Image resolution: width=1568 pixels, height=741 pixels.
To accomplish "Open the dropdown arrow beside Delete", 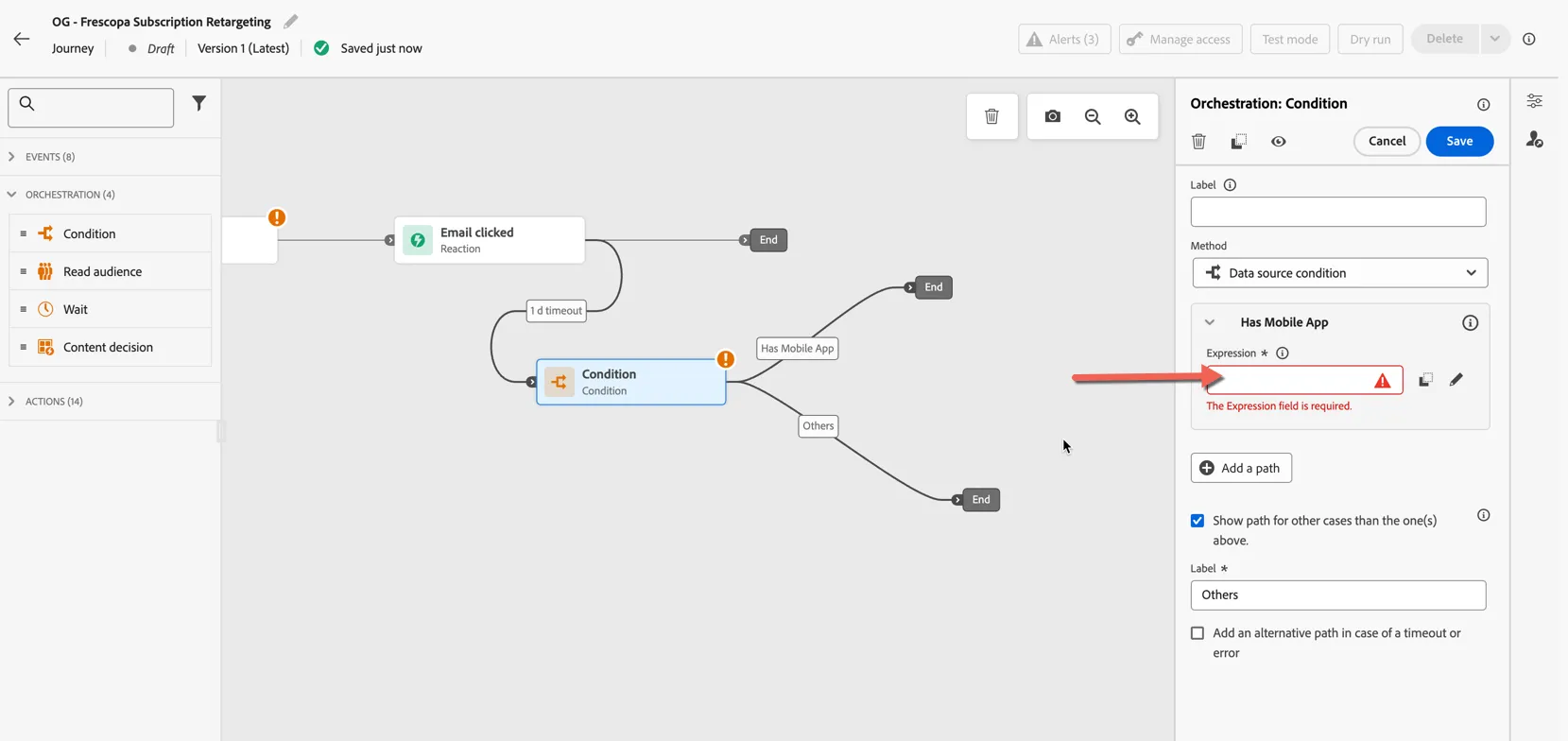I will [1495, 39].
